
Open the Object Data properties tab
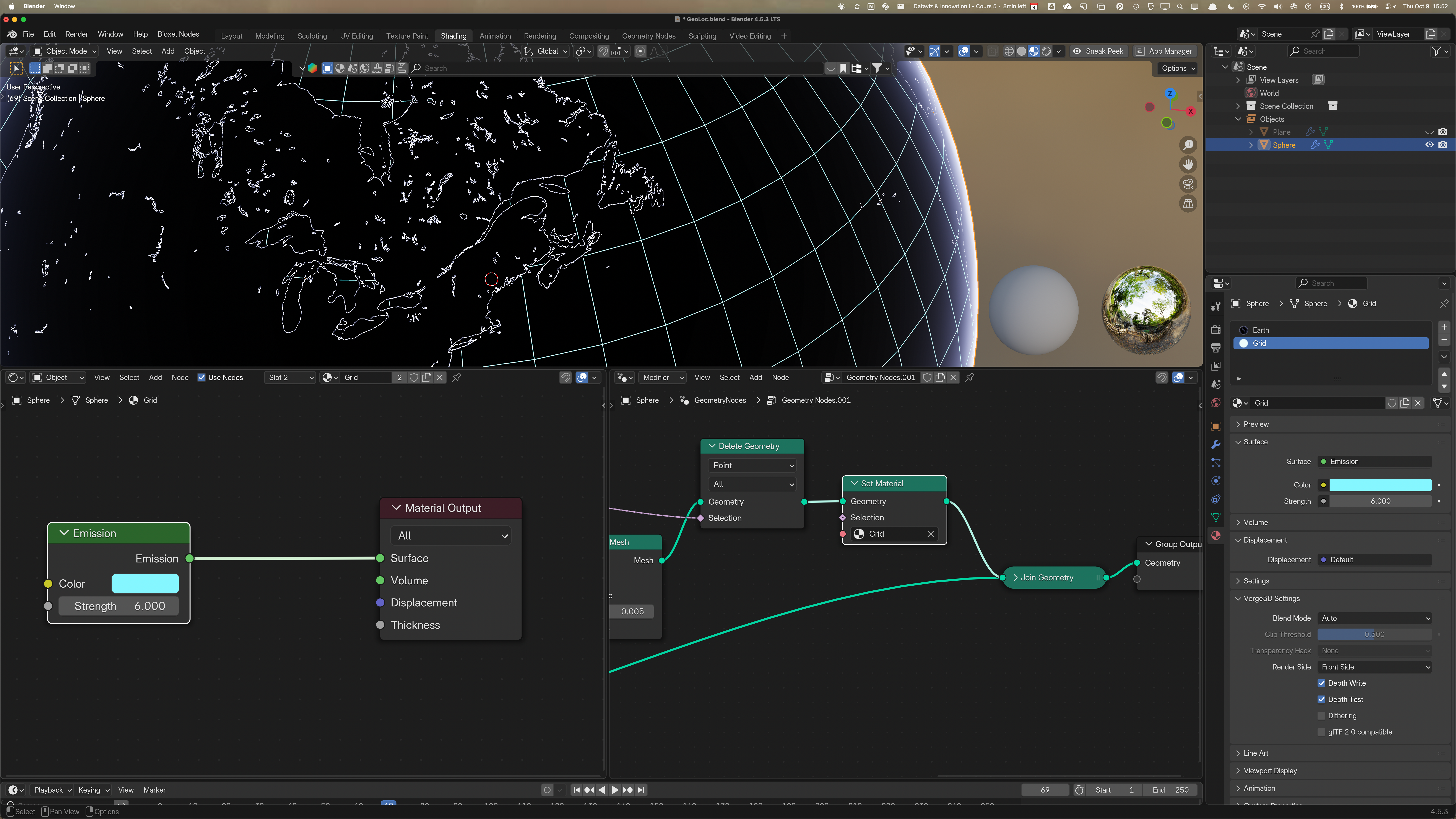(1216, 517)
